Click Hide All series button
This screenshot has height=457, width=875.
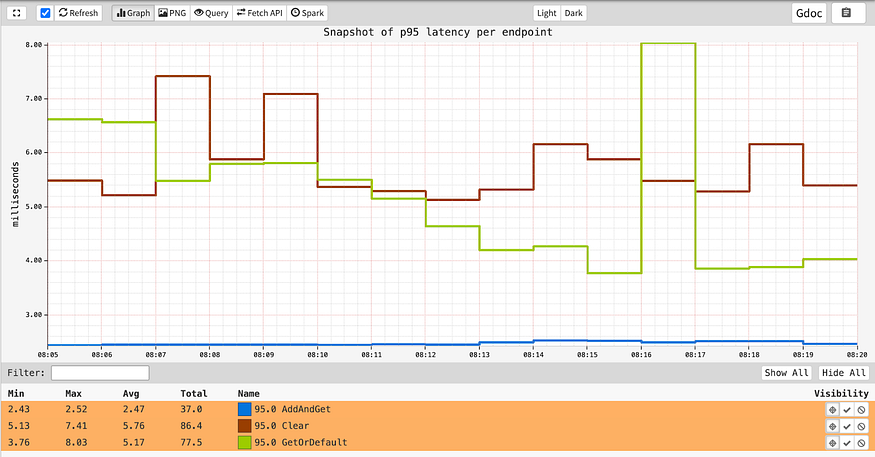click(844, 373)
